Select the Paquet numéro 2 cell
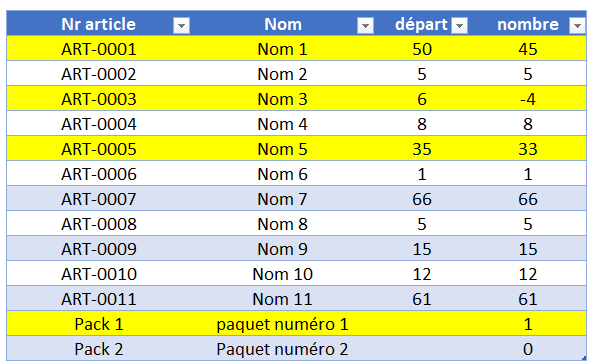Image resolution: width=592 pixels, height=362 pixels. tap(282, 349)
